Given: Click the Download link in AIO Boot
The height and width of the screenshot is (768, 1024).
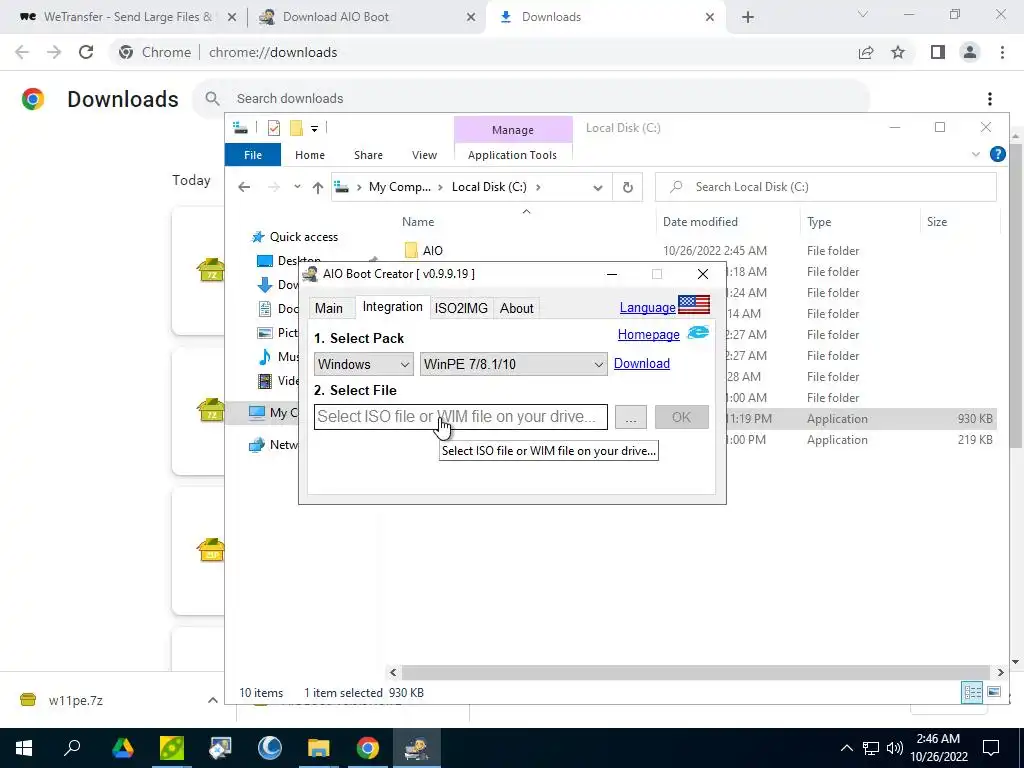Looking at the screenshot, I should click(642, 364).
